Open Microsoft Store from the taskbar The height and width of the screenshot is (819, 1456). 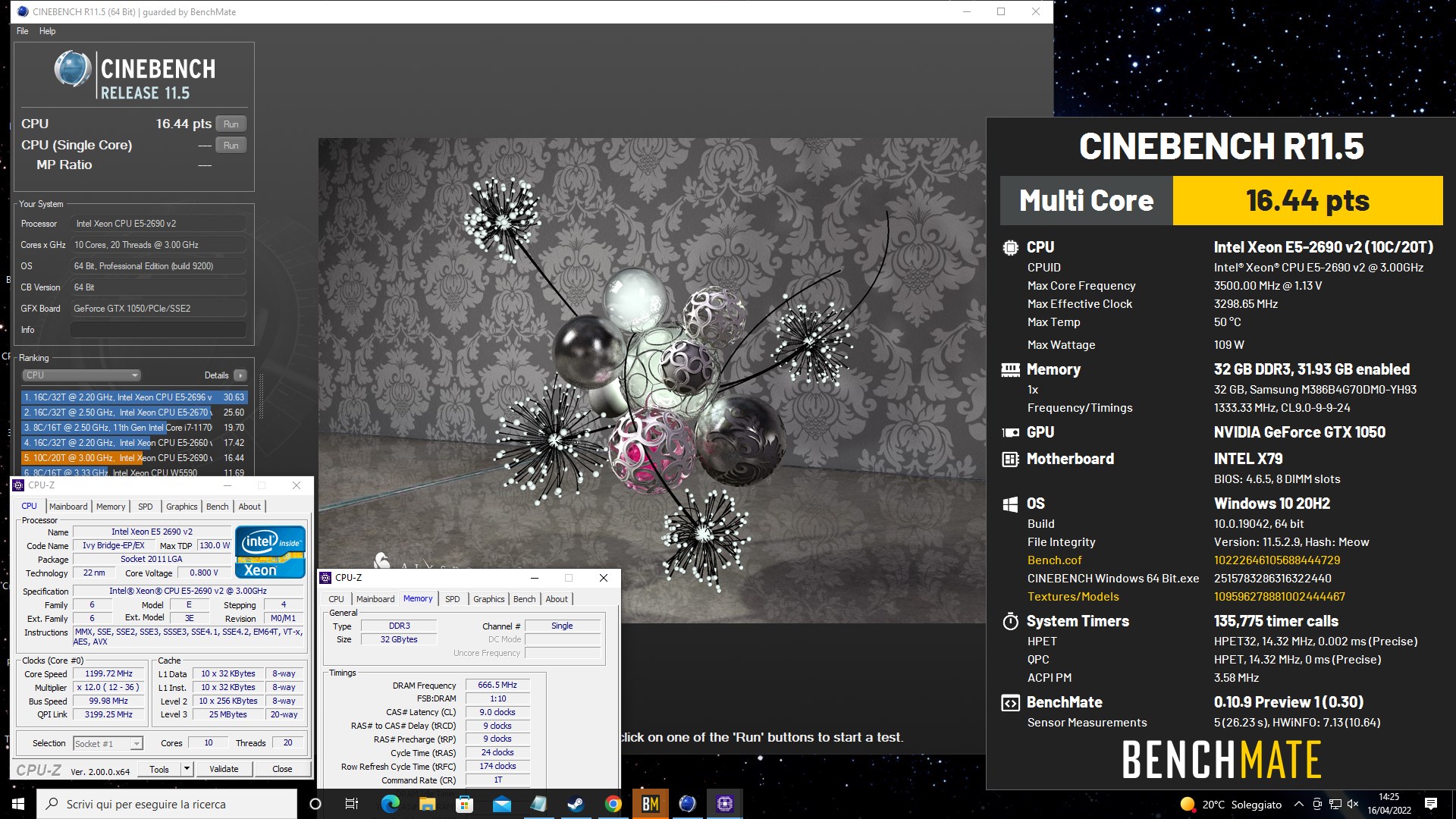click(464, 804)
